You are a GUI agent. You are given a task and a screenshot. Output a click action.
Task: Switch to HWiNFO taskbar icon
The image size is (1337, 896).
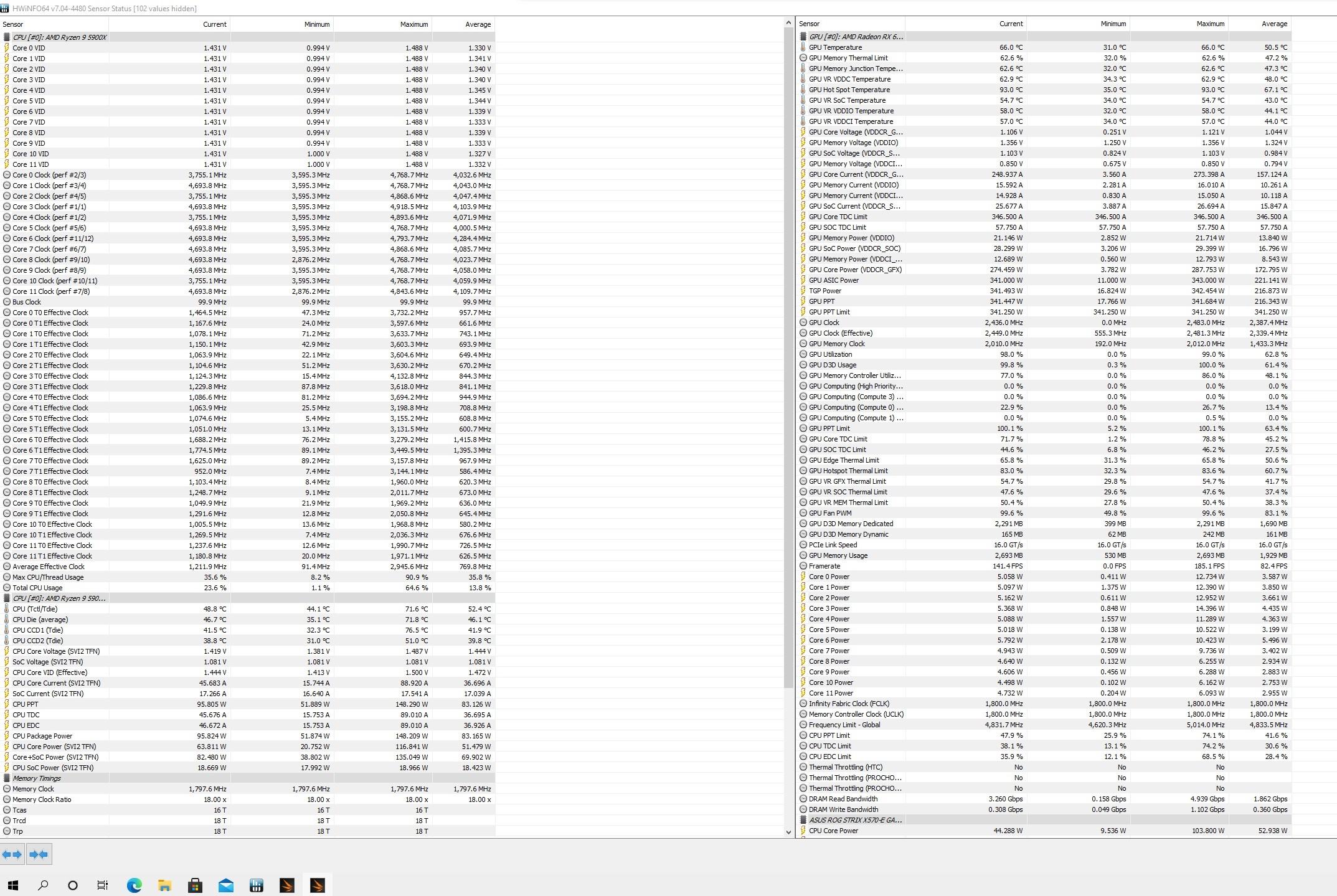coord(256,885)
